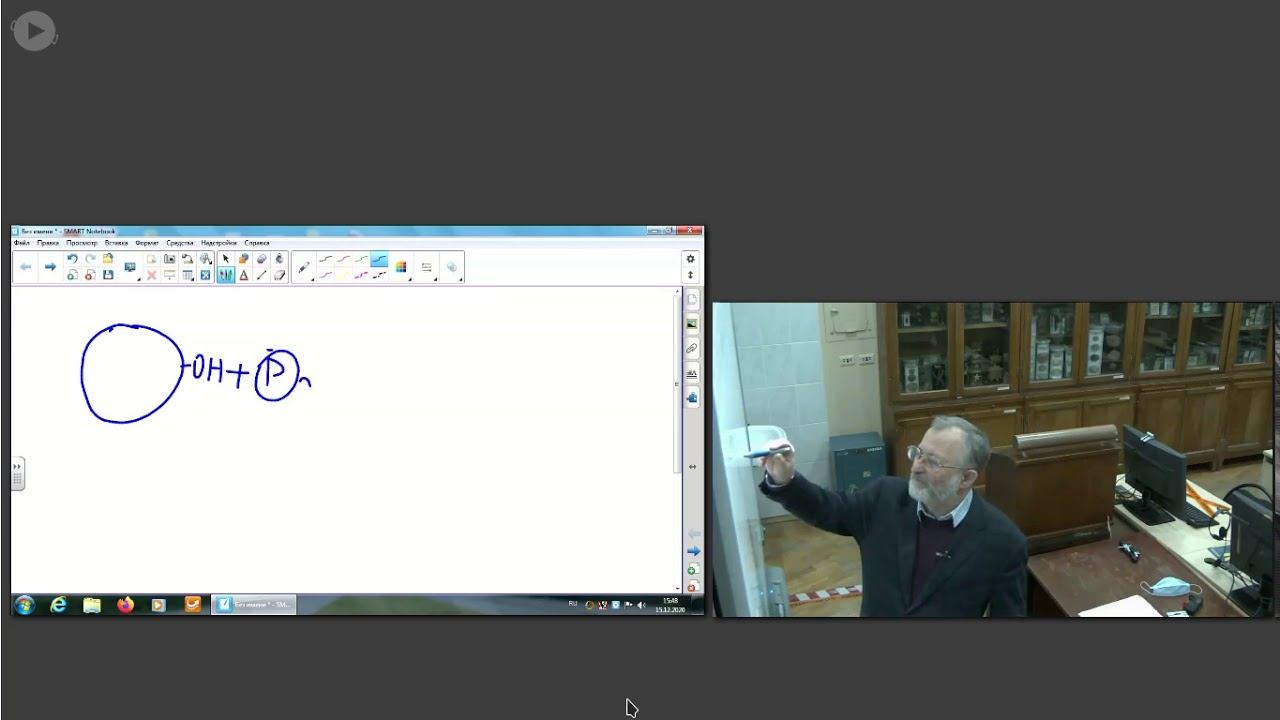The height and width of the screenshot is (720, 1280).
Task: Click the Redo arrow icon
Action: [90, 259]
